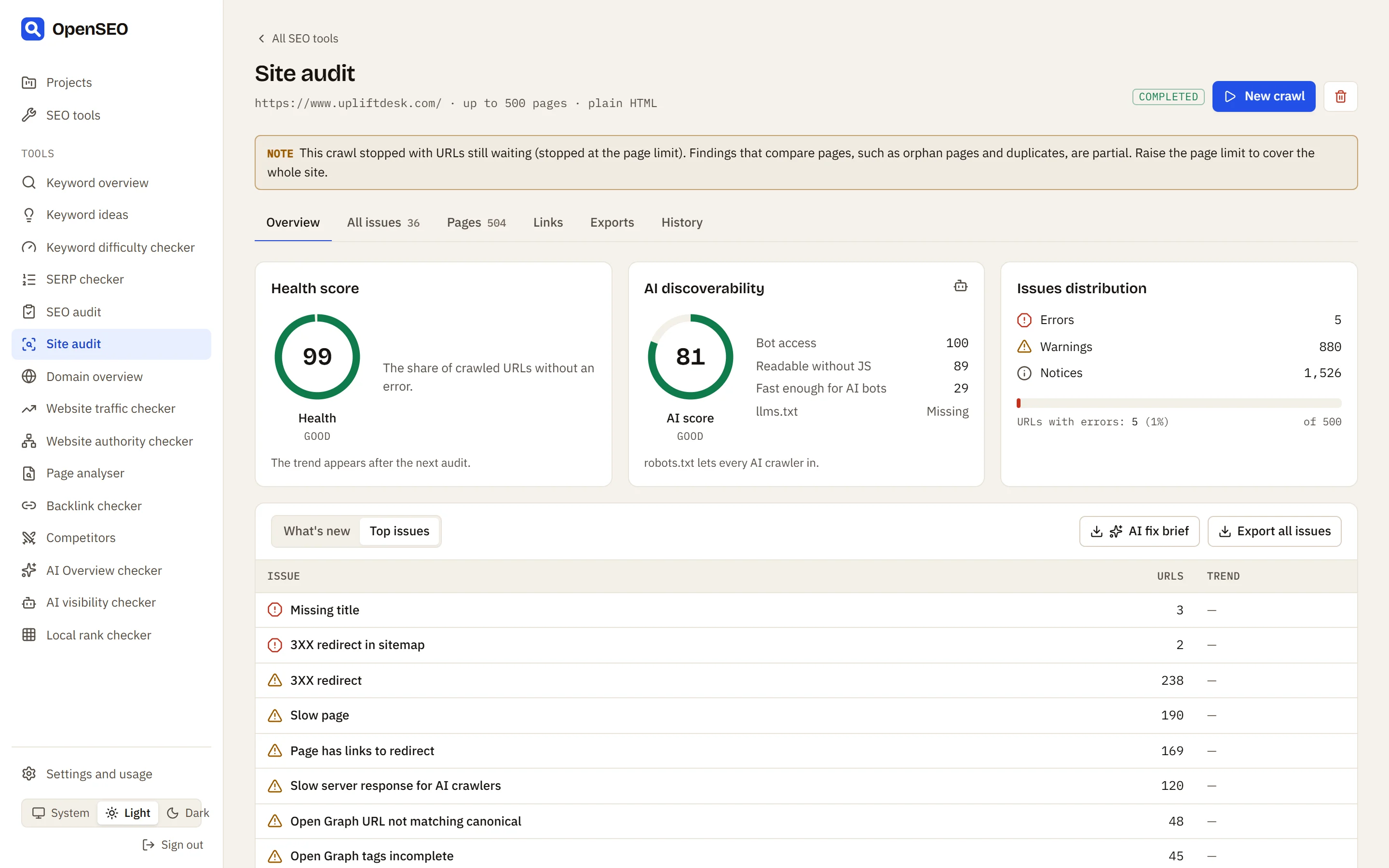This screenshot has width=1389, height=868.
Task: Open Domain overview in the sidebar
Action: 111,377
